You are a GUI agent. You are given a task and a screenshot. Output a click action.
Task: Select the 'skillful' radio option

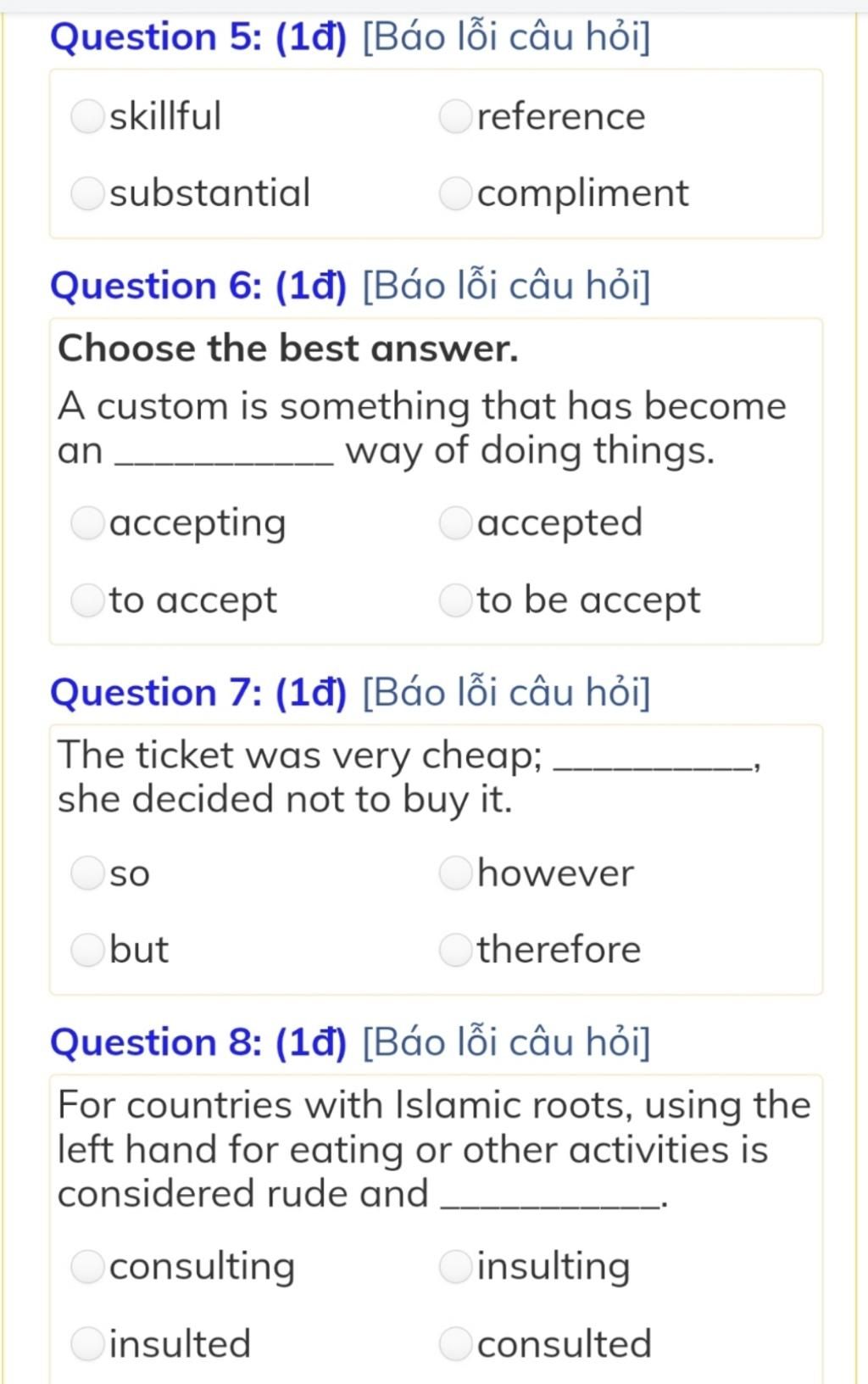pos(87,116)
